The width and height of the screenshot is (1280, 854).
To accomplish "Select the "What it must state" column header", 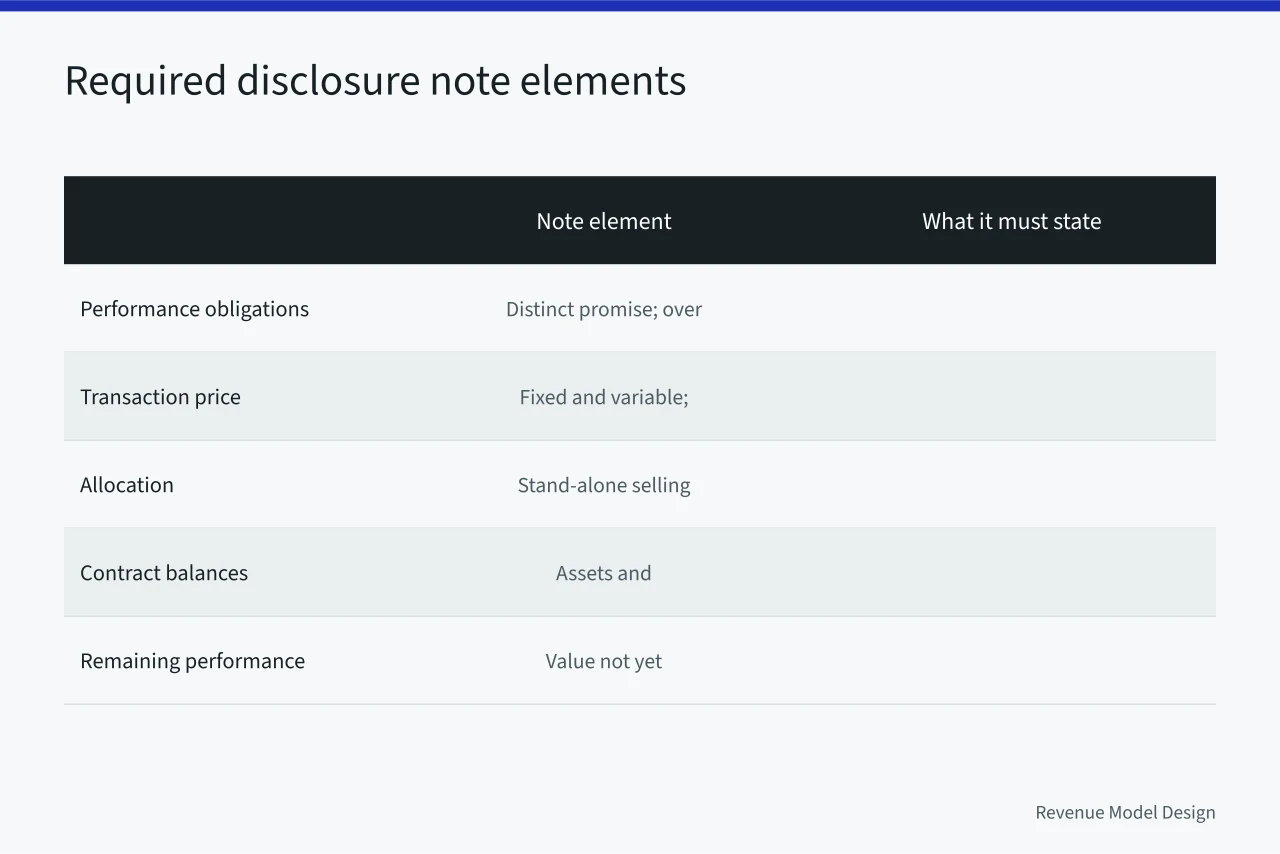I will [x=1012, y=221].
